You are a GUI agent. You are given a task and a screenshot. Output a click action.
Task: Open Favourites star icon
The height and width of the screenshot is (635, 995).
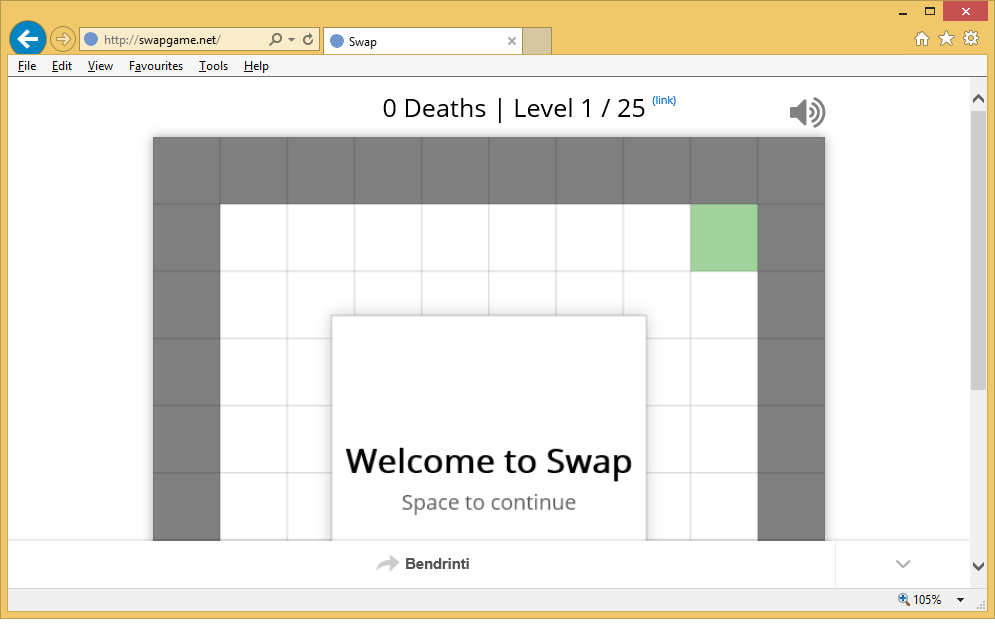pos(946,39)
